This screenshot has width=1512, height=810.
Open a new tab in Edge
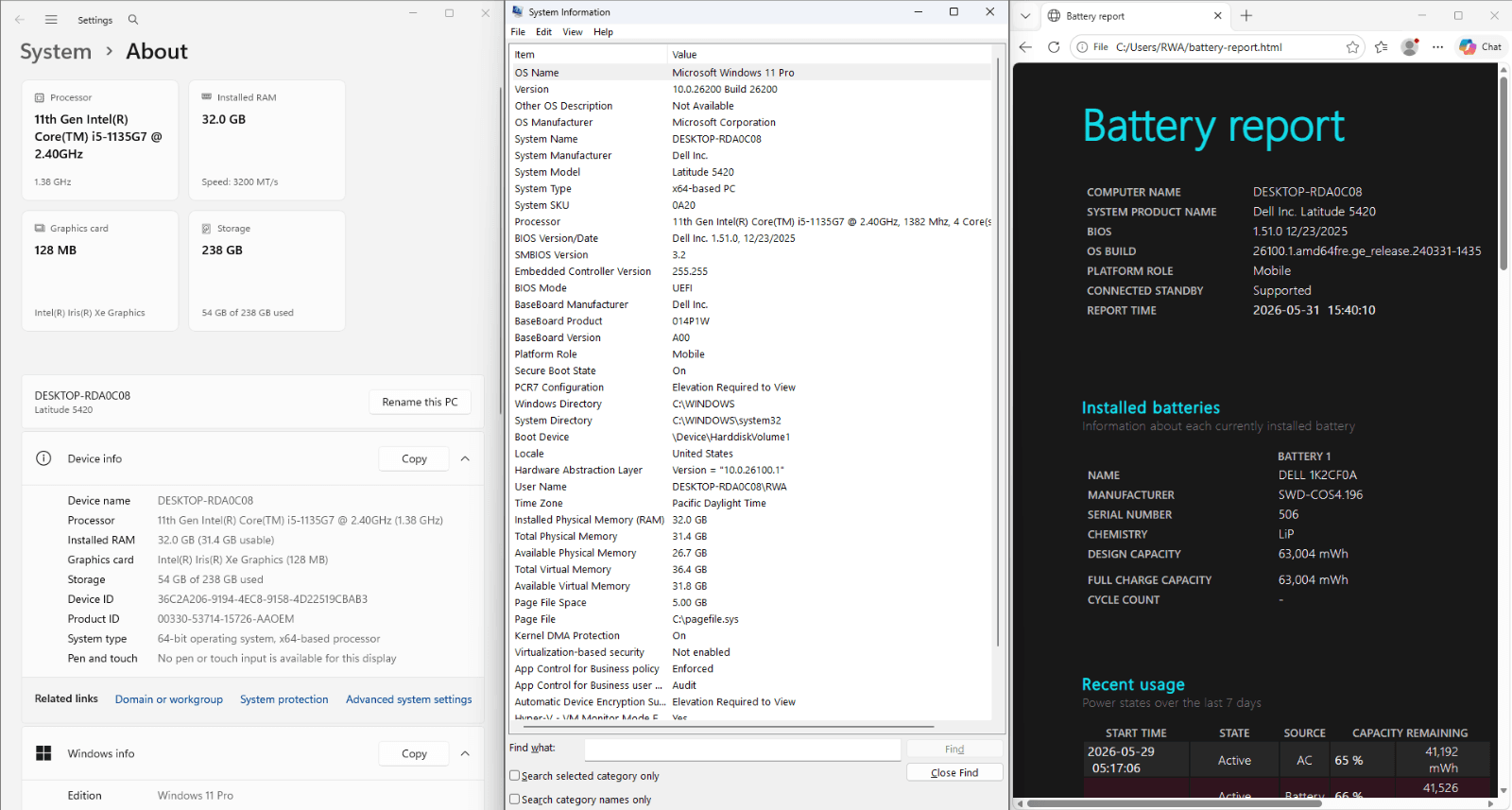pyautogui.click(x=1246, y=16)
